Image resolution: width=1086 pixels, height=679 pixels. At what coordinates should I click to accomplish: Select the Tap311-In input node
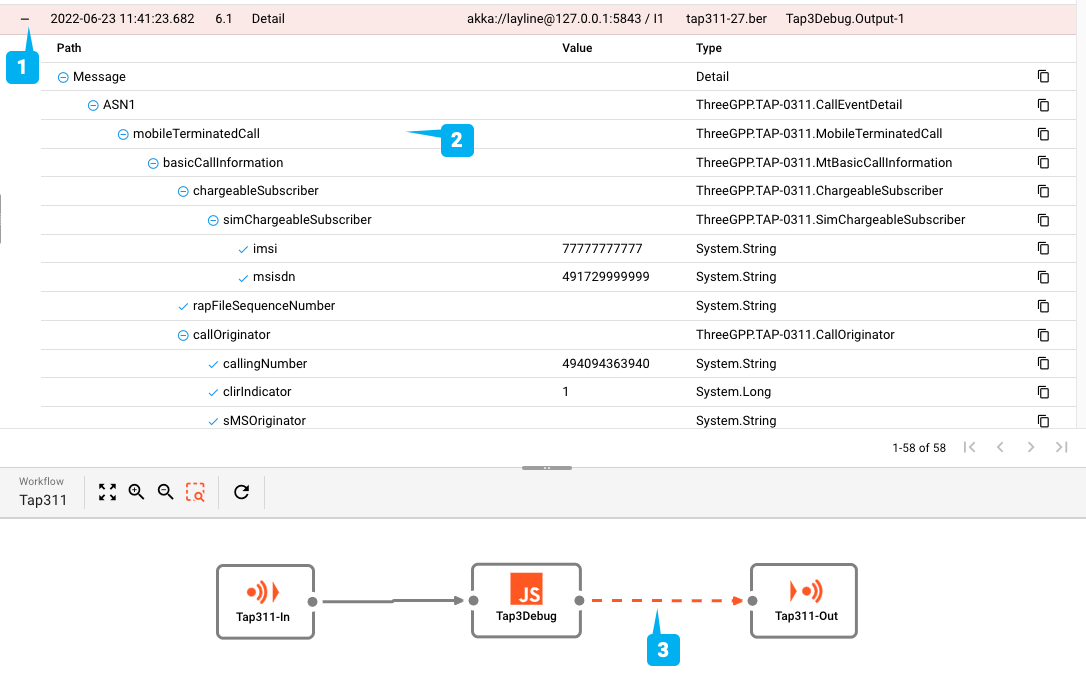pyautogui.click(x=265, y=600)
